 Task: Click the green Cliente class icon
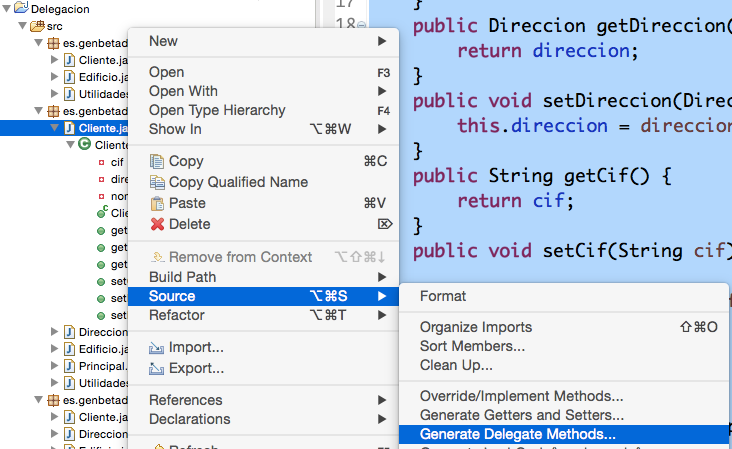pyautogui.click(x=85, y=145)
